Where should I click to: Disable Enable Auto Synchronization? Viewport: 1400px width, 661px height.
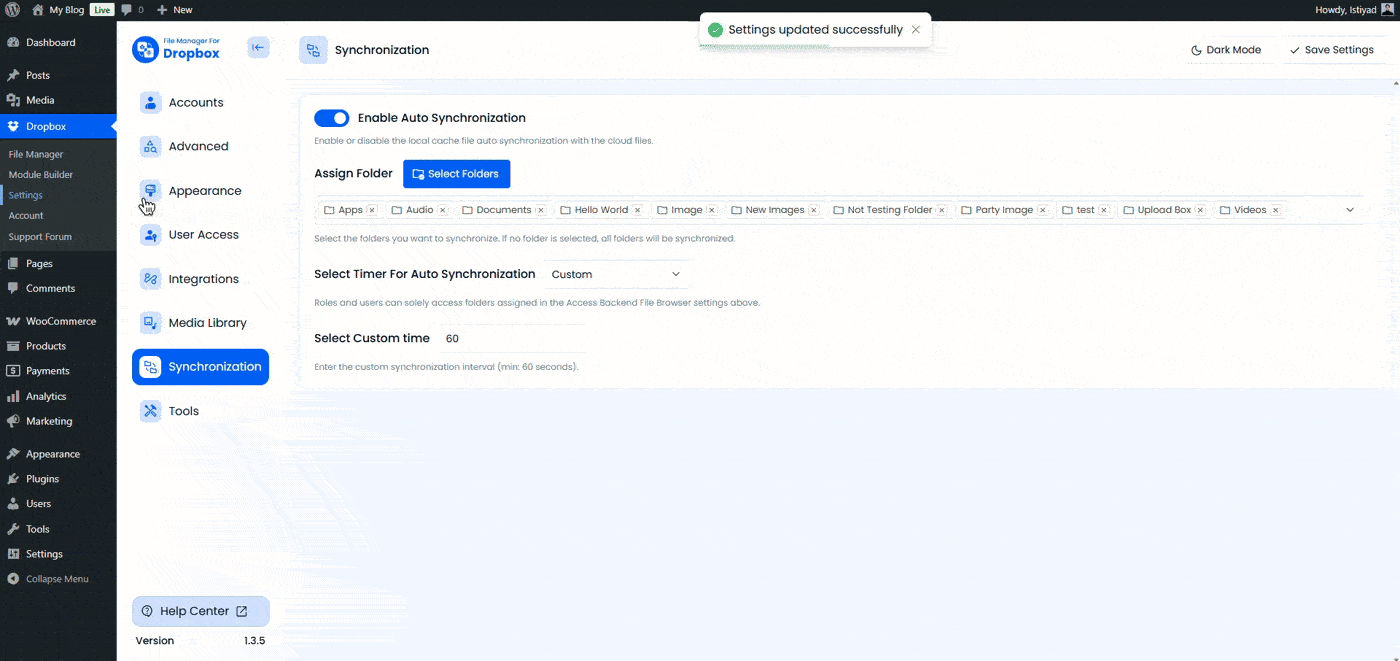coord(331,117)
